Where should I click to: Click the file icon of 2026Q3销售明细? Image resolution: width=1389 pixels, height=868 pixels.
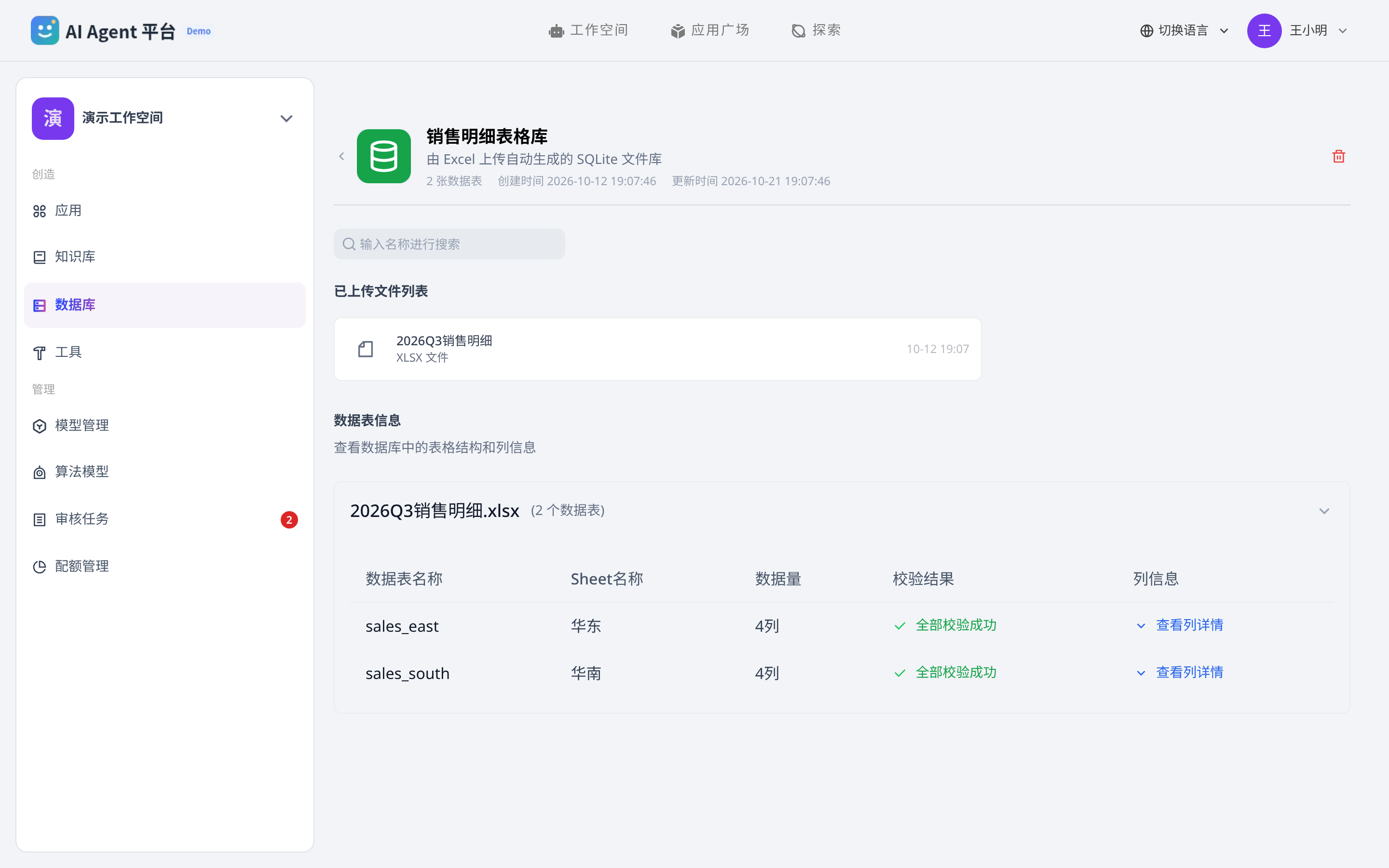[366, 349]
